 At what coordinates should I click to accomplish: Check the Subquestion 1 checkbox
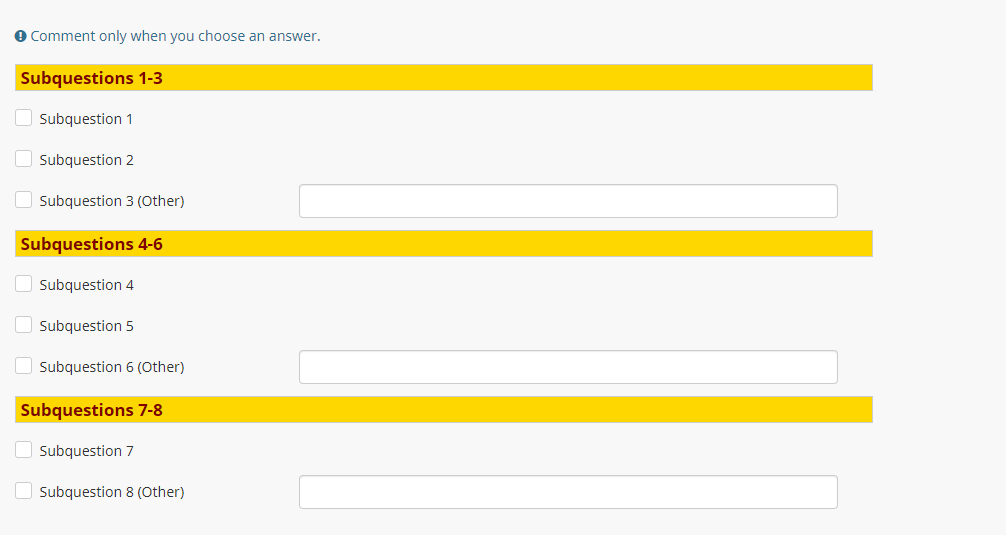pyautogui.click(x=24, y=118)
